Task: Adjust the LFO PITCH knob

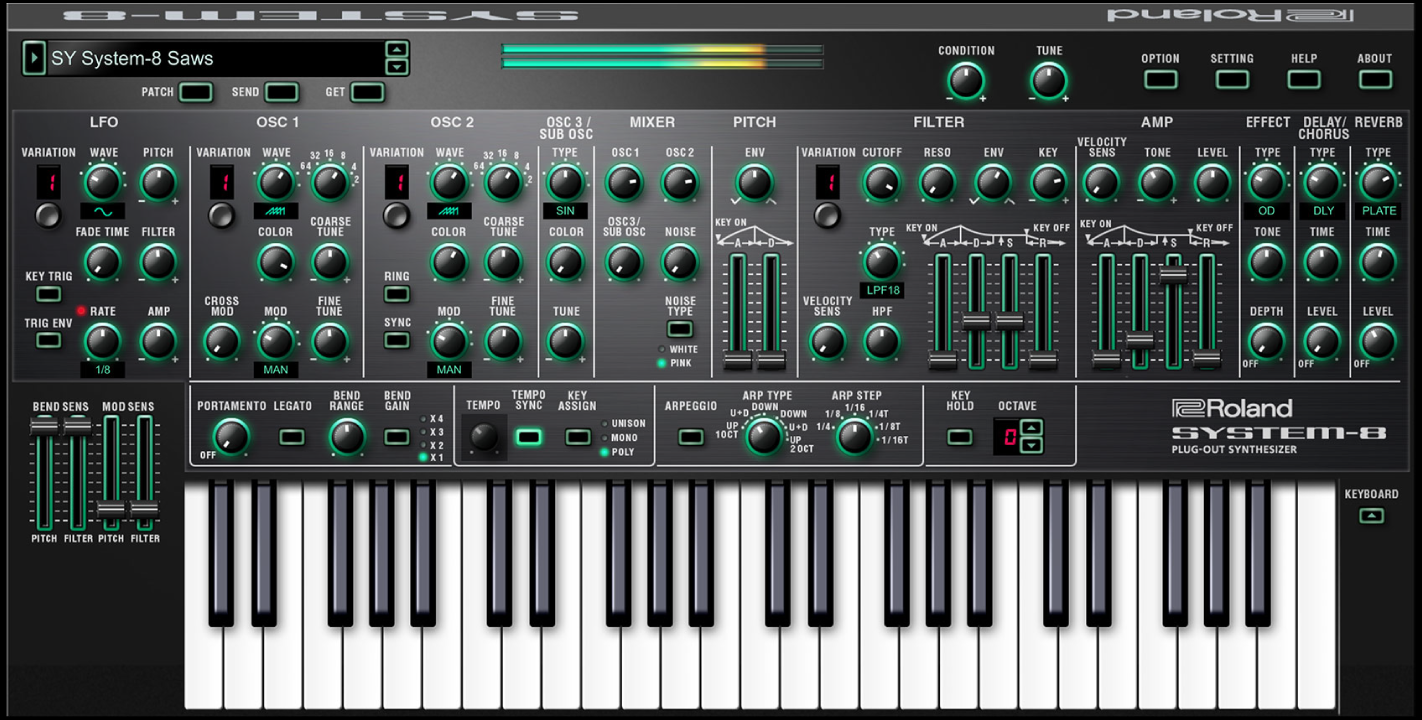Action: click(158, 183)
